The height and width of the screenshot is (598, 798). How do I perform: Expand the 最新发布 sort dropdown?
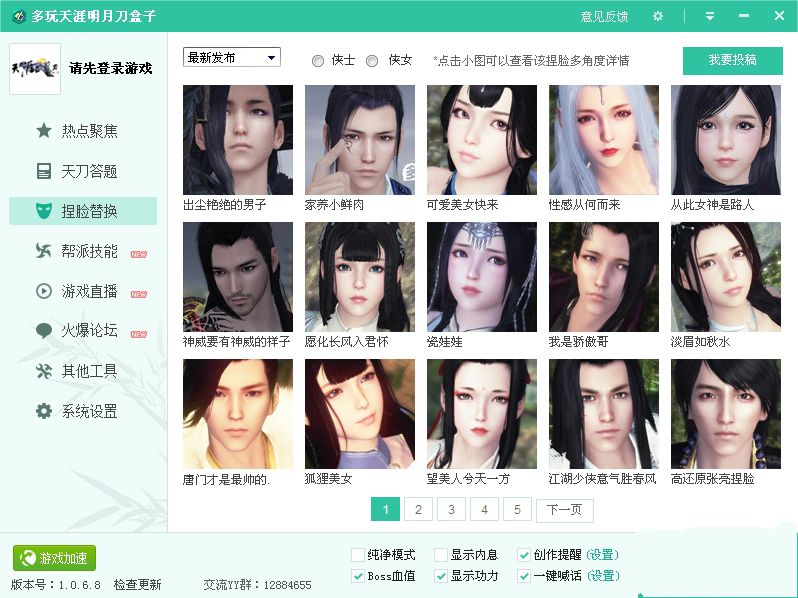(x=232, y=58)
